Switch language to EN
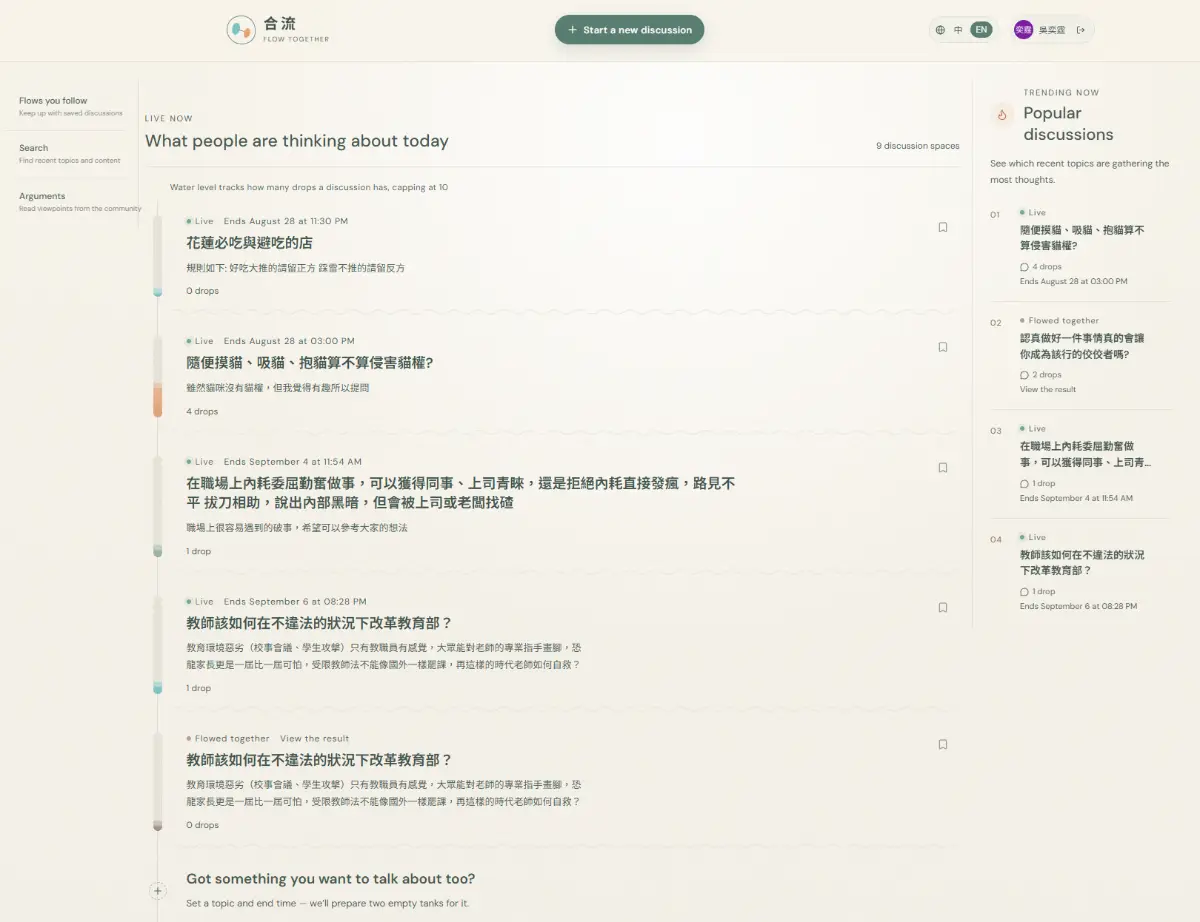 click(x=981, y=30)
